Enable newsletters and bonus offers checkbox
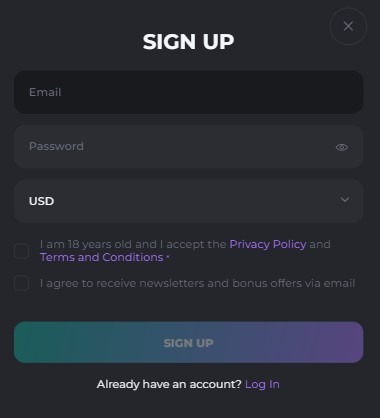Image resolution: width=380 pixels, height=418 pixels. click(21, 283)
